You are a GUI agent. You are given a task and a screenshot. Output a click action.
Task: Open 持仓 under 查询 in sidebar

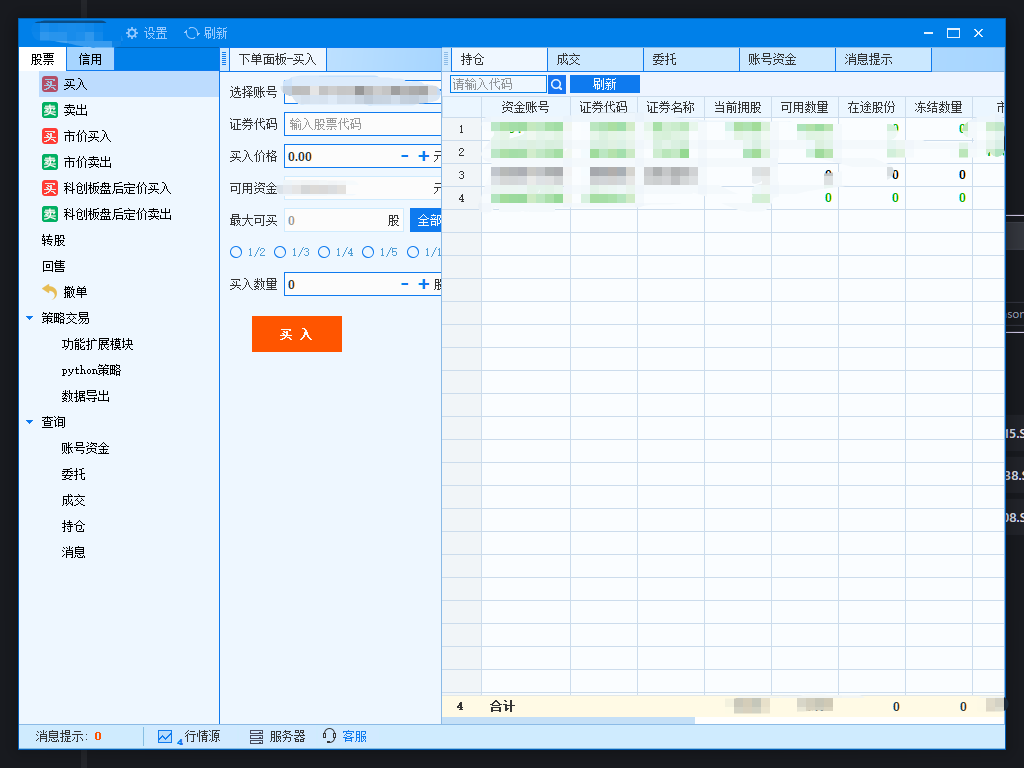73,526
